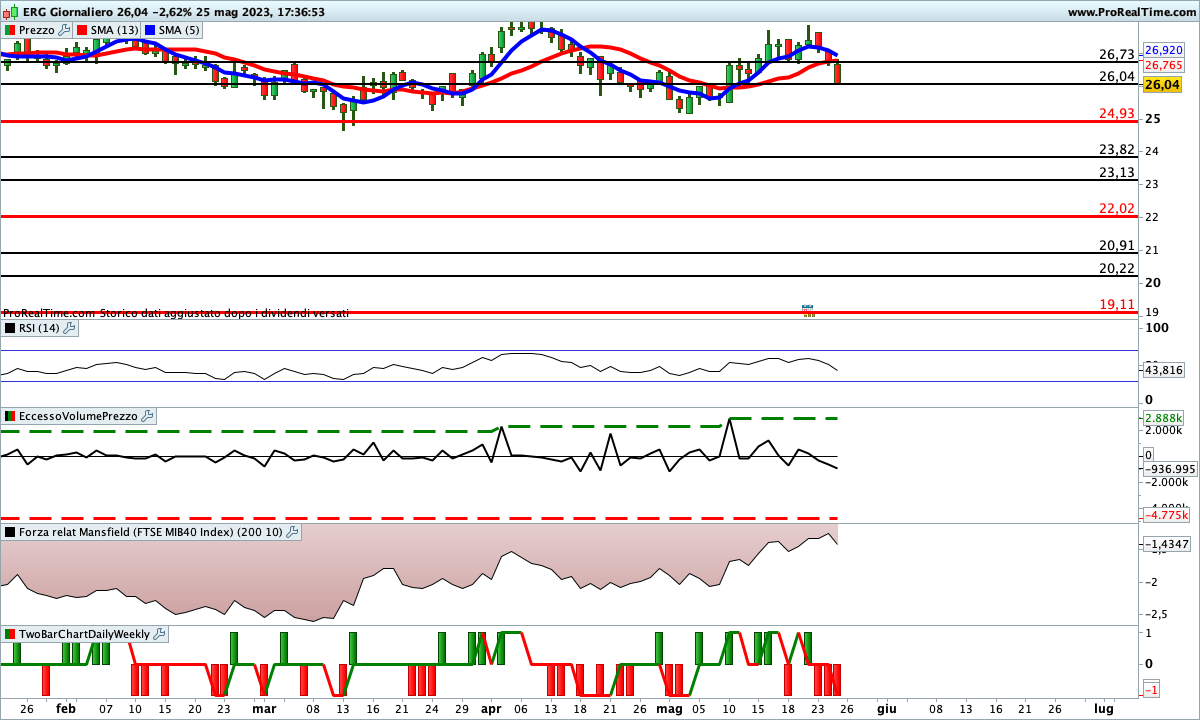This screenshot has height=720, width=1200.
Task: Click the 'apr' month on time axis
Action: click(x=491, y=707)
